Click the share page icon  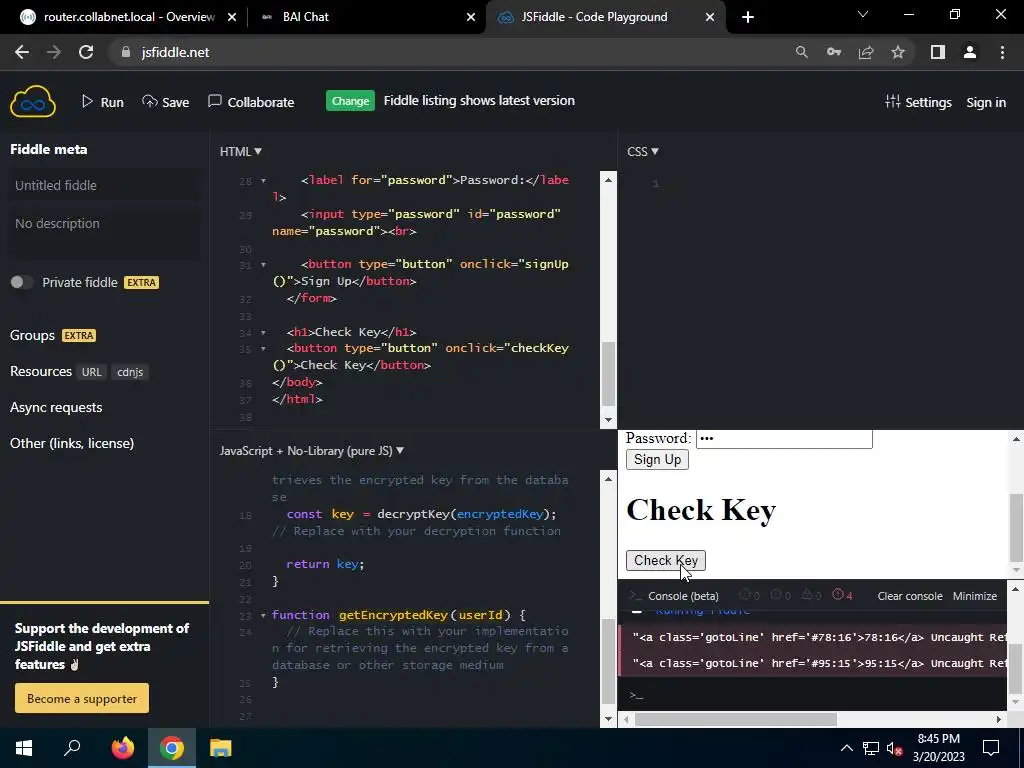coord(866,52)
